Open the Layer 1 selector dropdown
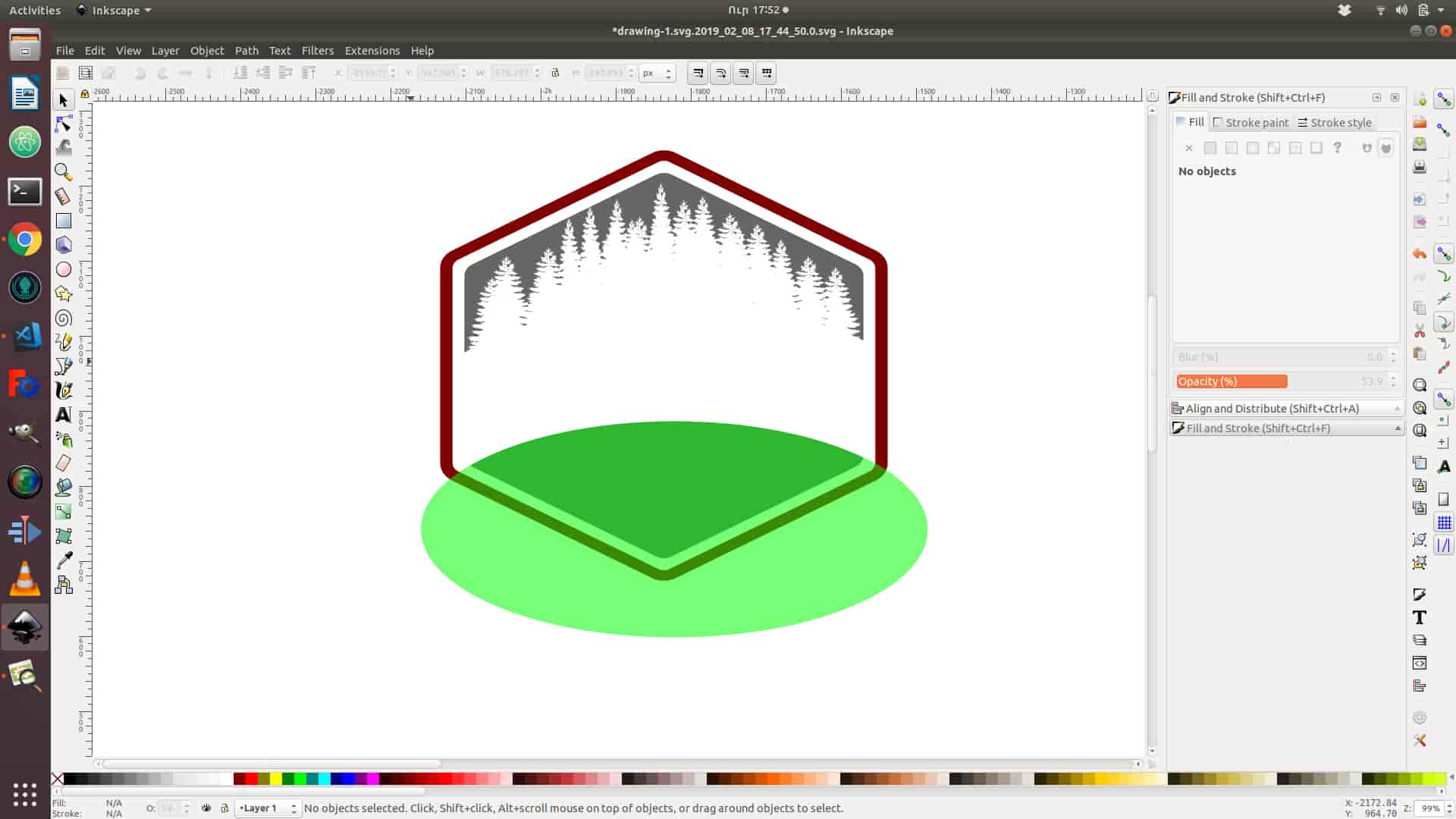 267,808
